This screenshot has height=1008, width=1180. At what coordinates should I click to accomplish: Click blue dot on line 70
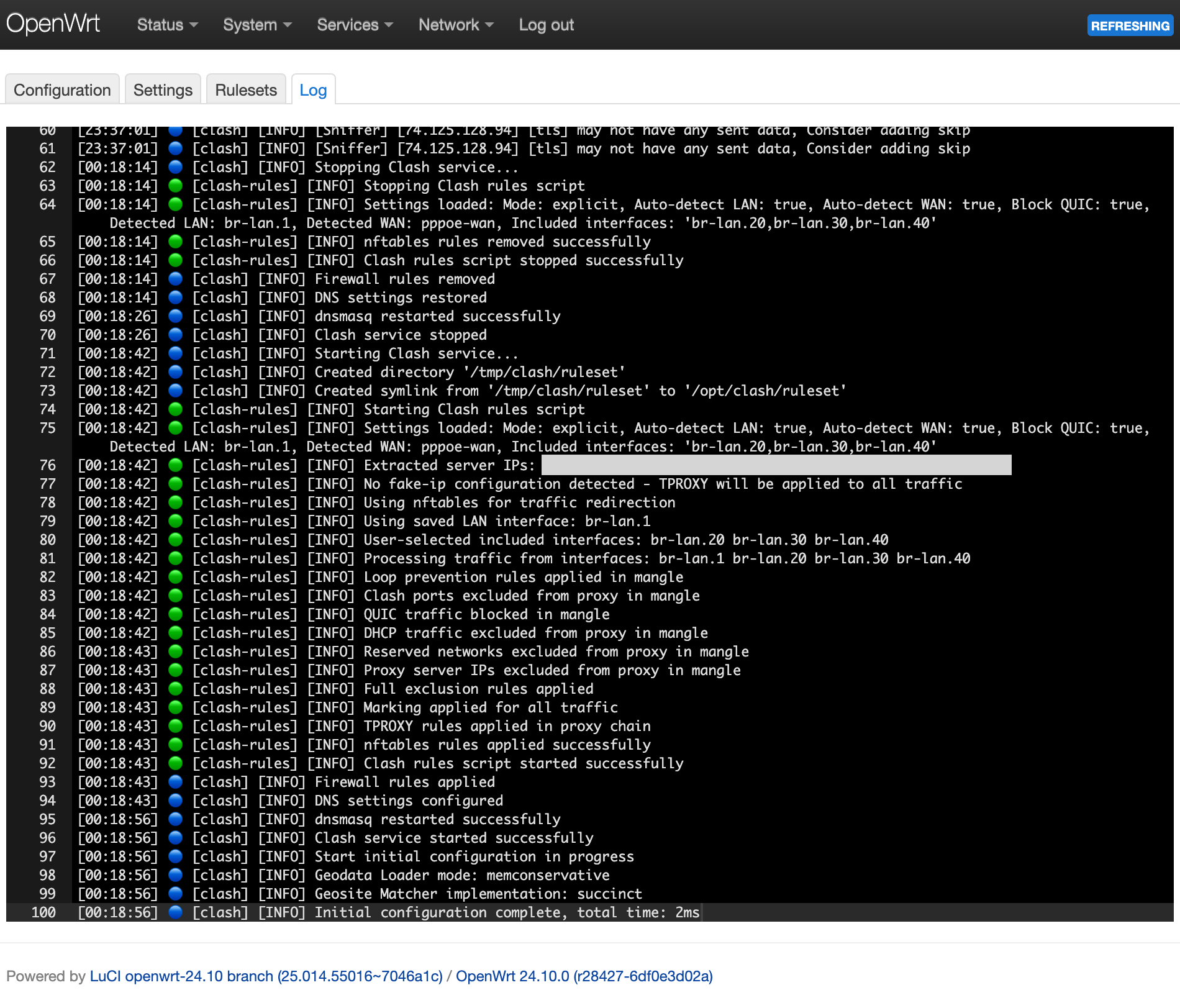176,335
